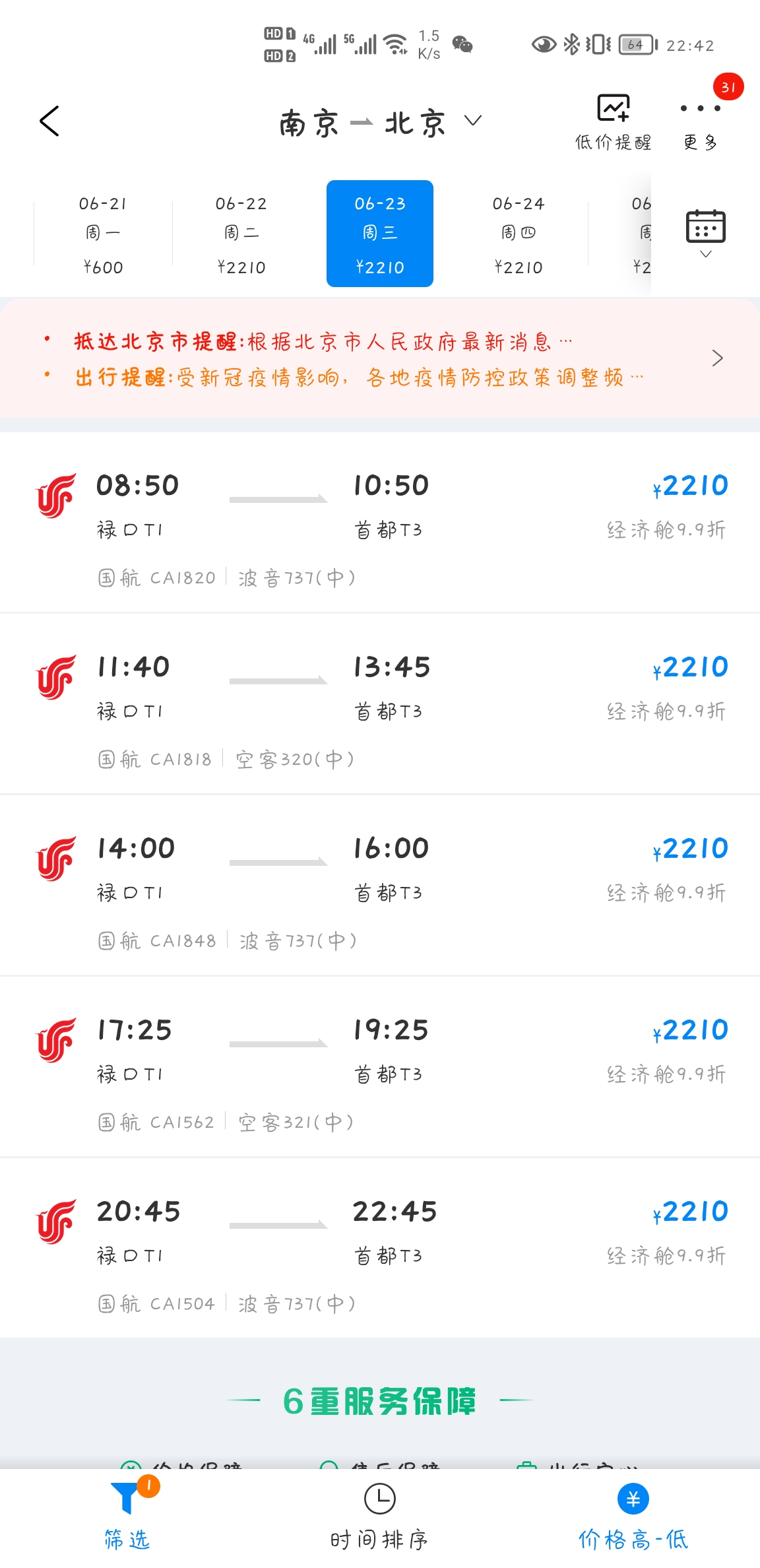Screen dimensions: 760x1568
Task: Select the 20:45 flight ¥2210 price
Action: click(x=690, y=1212)
